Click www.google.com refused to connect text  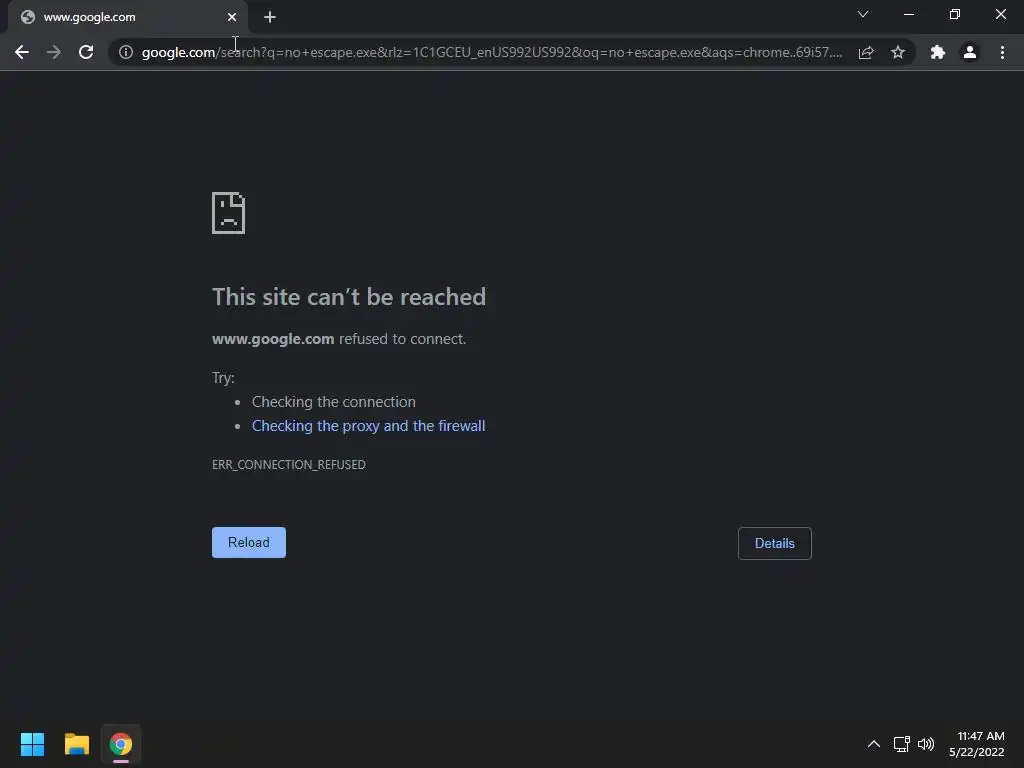[339, 339]
